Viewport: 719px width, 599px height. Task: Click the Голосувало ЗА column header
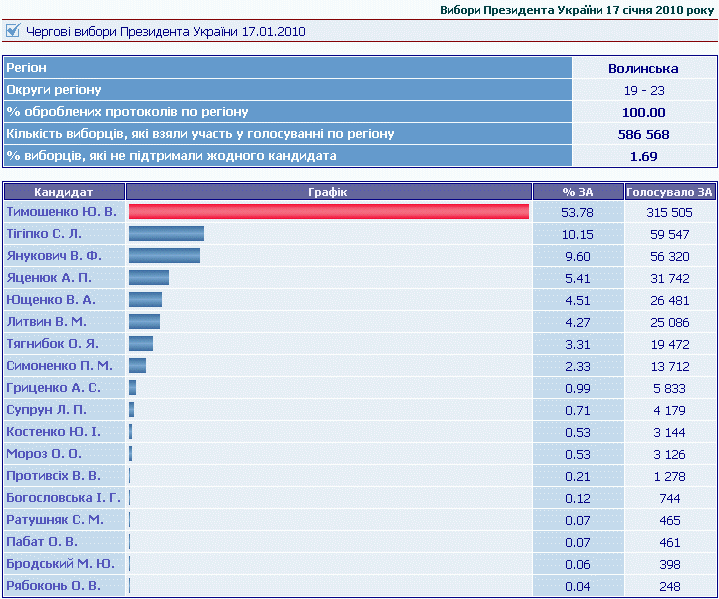tap(670, 191)
